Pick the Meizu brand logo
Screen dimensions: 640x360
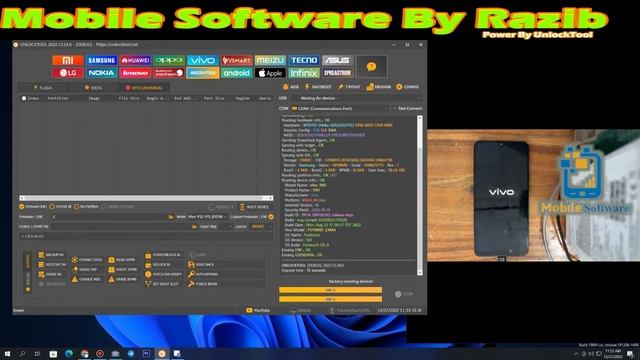pyautogui.click(x=270, y=60)
